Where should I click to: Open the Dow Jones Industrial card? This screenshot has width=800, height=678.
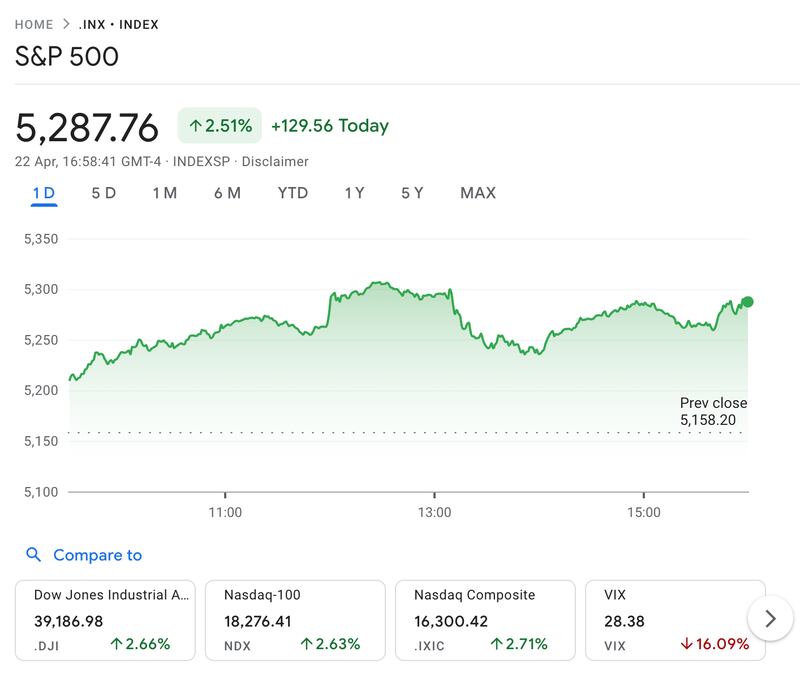coord(105,620)
